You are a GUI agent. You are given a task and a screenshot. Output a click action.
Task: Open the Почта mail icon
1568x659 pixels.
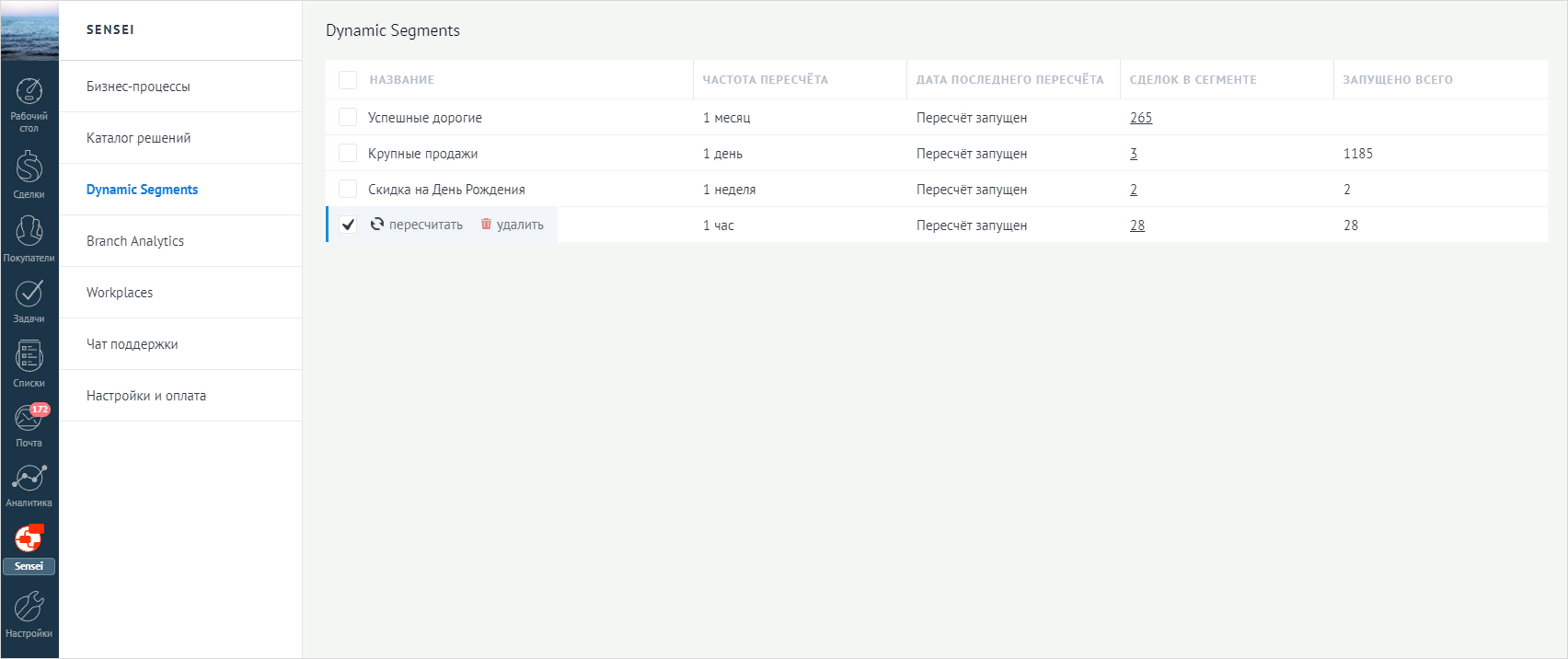pos(29,418)
